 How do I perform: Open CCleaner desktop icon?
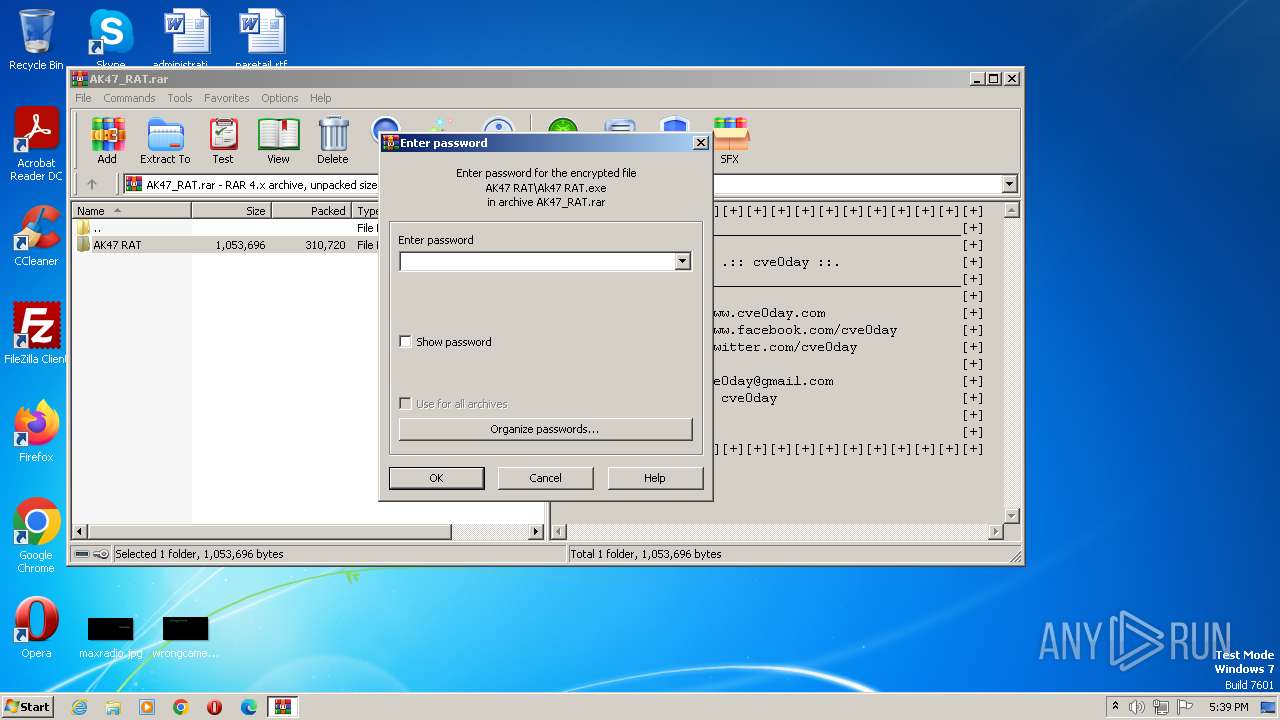(x=36, y=236)
